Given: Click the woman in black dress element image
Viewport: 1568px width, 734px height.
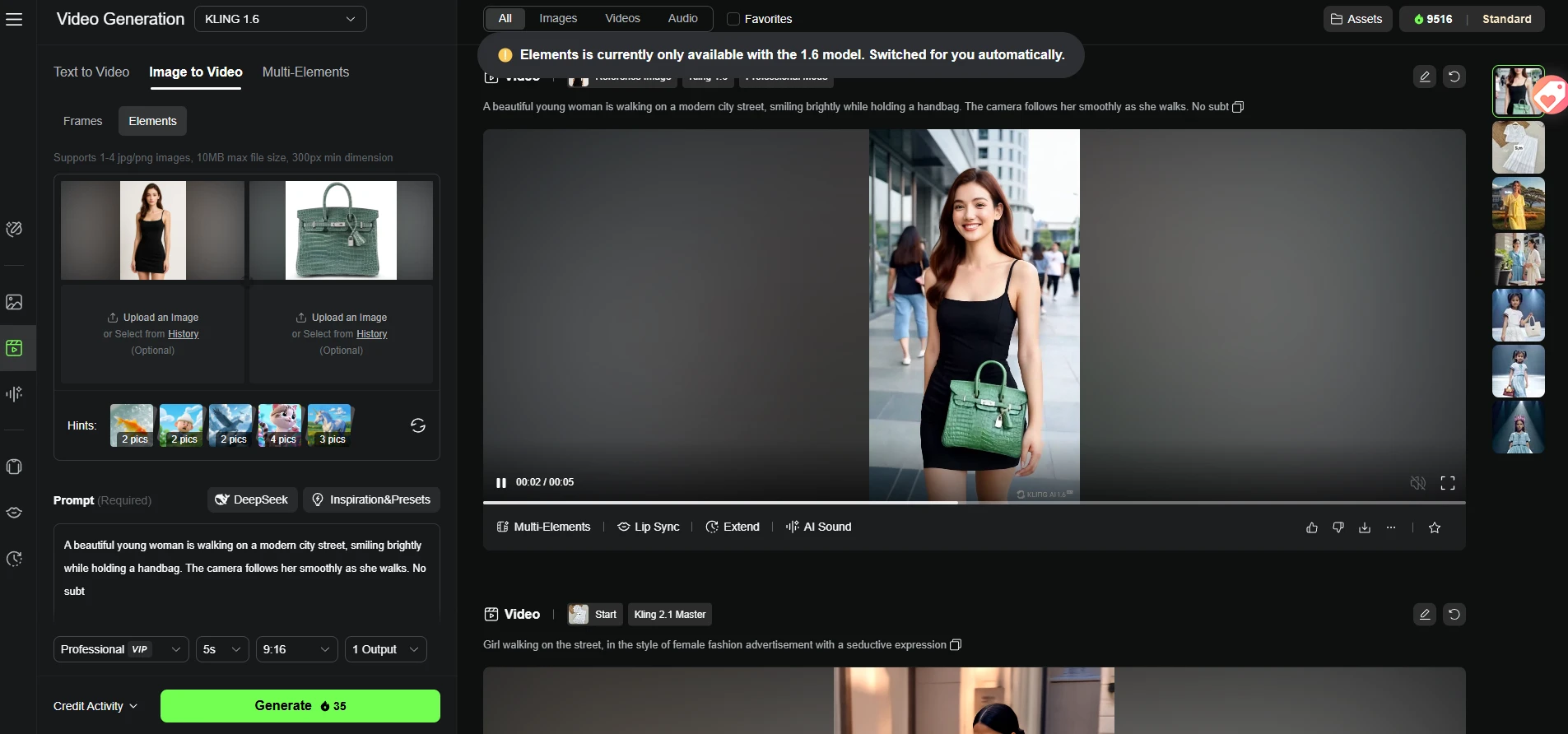Looking at the screenshot, I should pyautogui.click(x=153, y=230).
